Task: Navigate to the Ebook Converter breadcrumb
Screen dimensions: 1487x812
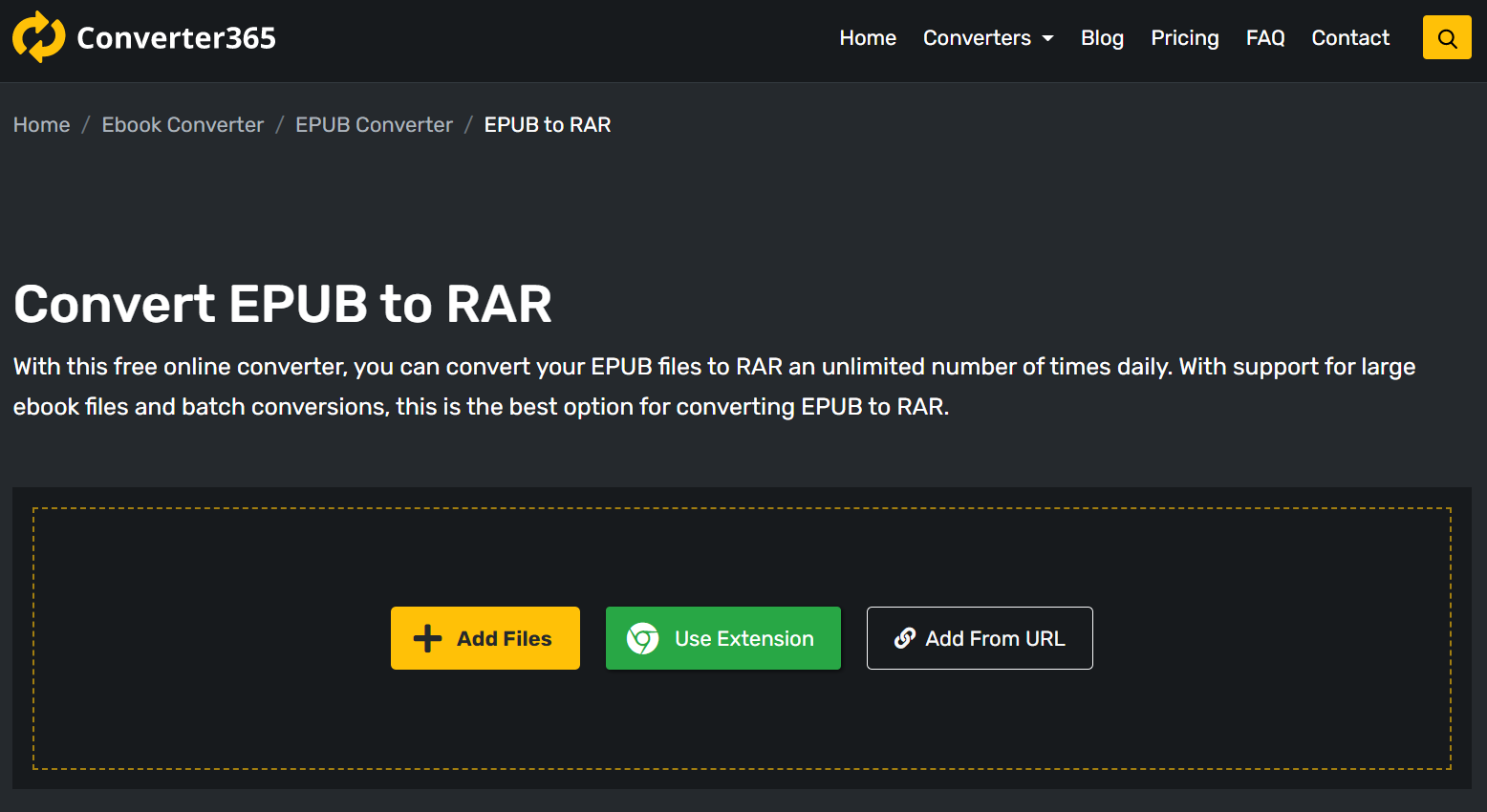Action: click(183, 125)
